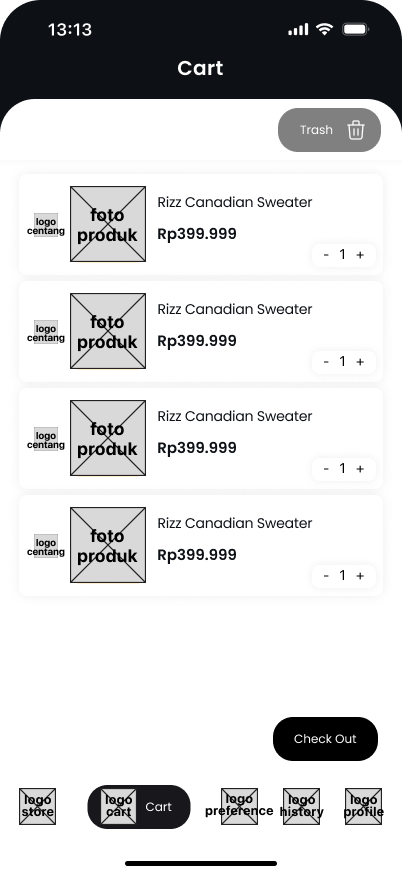The image size is (402, 874).
Task: Increase quantity of the first sweater
Action: coord(360,255)
